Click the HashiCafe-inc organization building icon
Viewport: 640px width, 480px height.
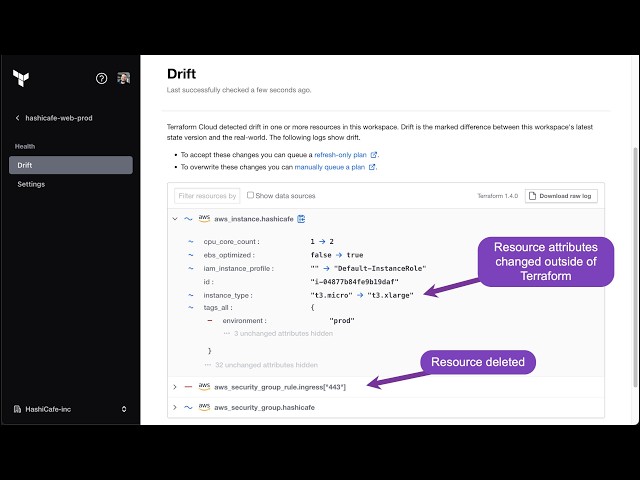tap(17, 409)
